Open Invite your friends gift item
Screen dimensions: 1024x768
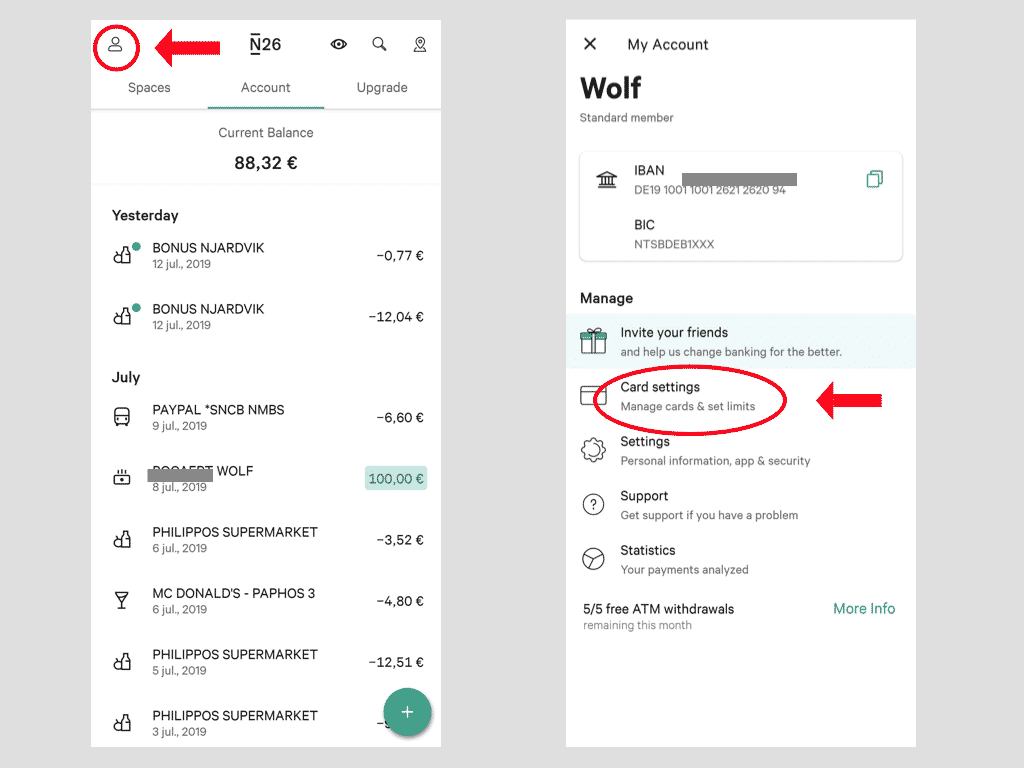tap(674, 341)
